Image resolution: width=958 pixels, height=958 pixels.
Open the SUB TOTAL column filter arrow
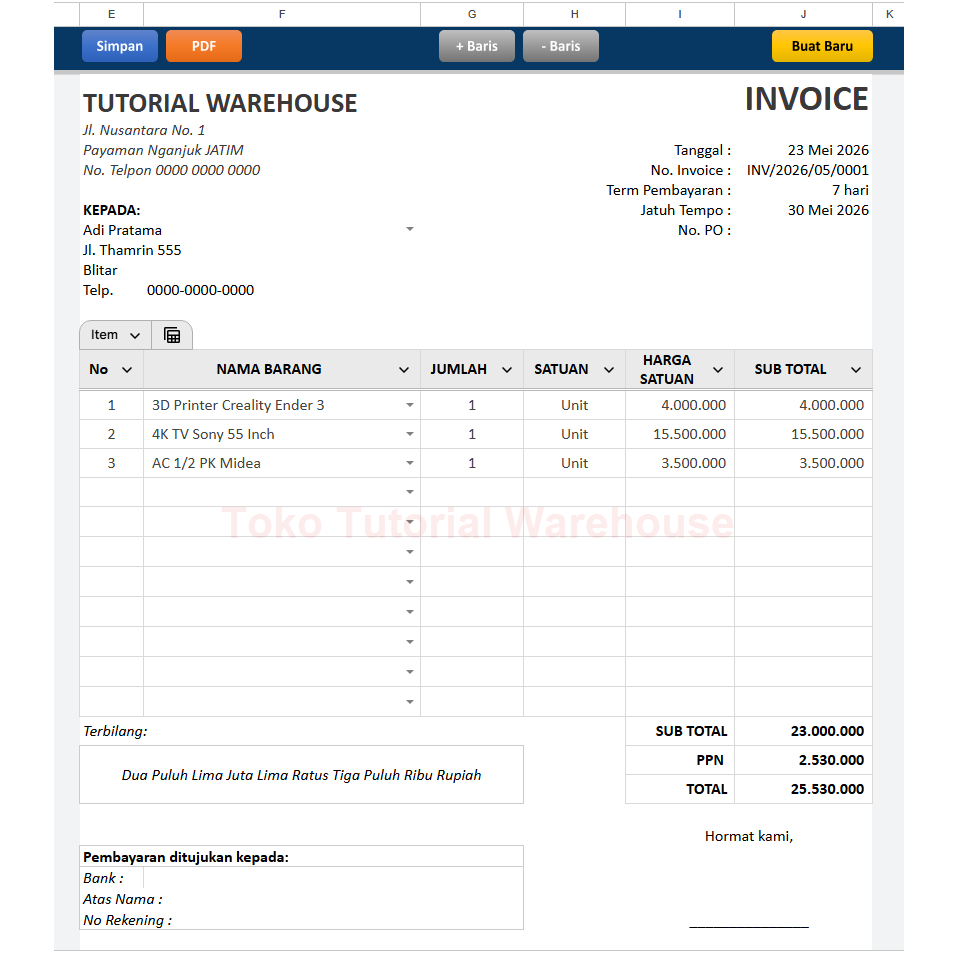pos(856,370)
